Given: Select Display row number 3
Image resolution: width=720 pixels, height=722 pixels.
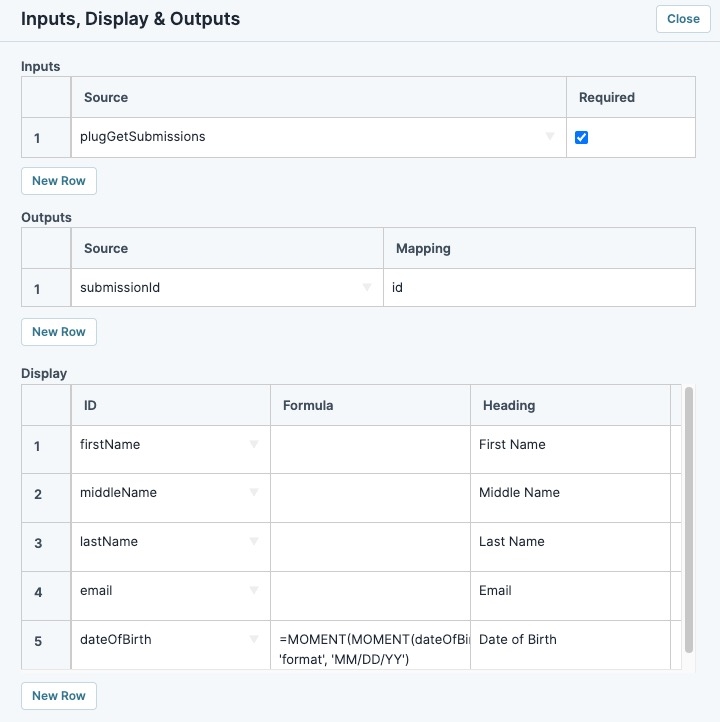Looking at the screenshot, I should click(x=46, y=547).
